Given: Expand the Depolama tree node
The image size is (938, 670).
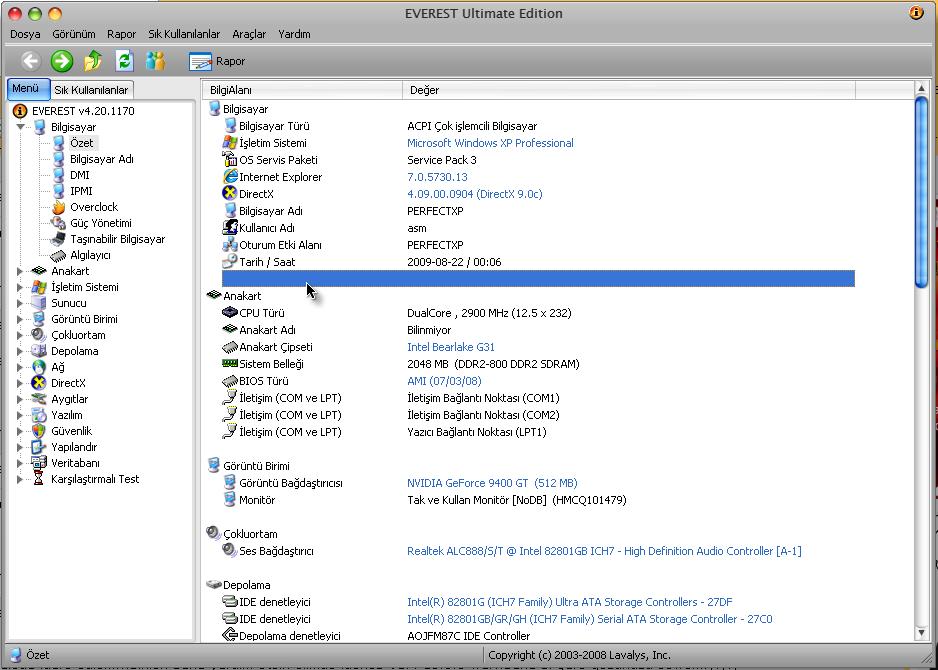Looking at the screenshot, I should tap(20, 351).
